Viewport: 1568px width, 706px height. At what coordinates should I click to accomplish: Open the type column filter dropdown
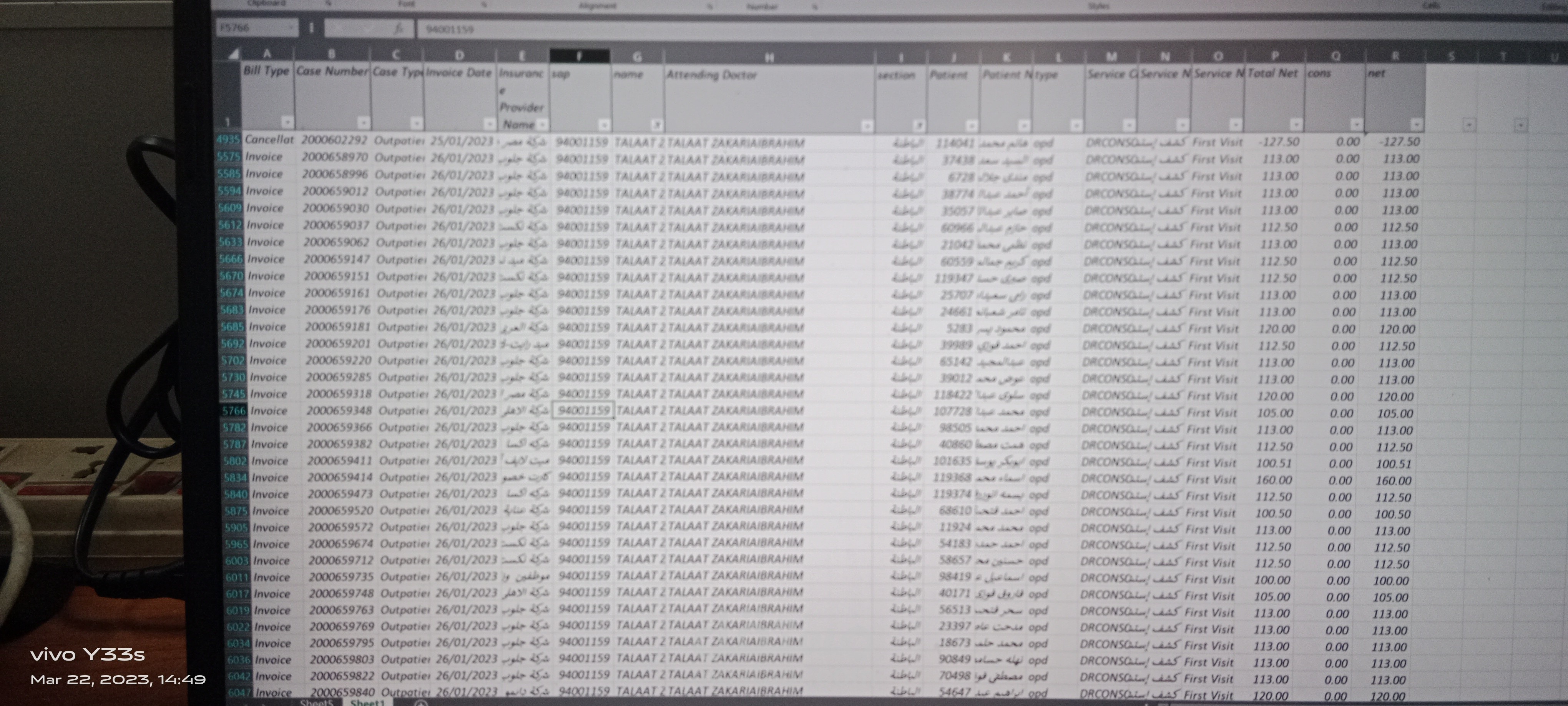[1076, 125]
